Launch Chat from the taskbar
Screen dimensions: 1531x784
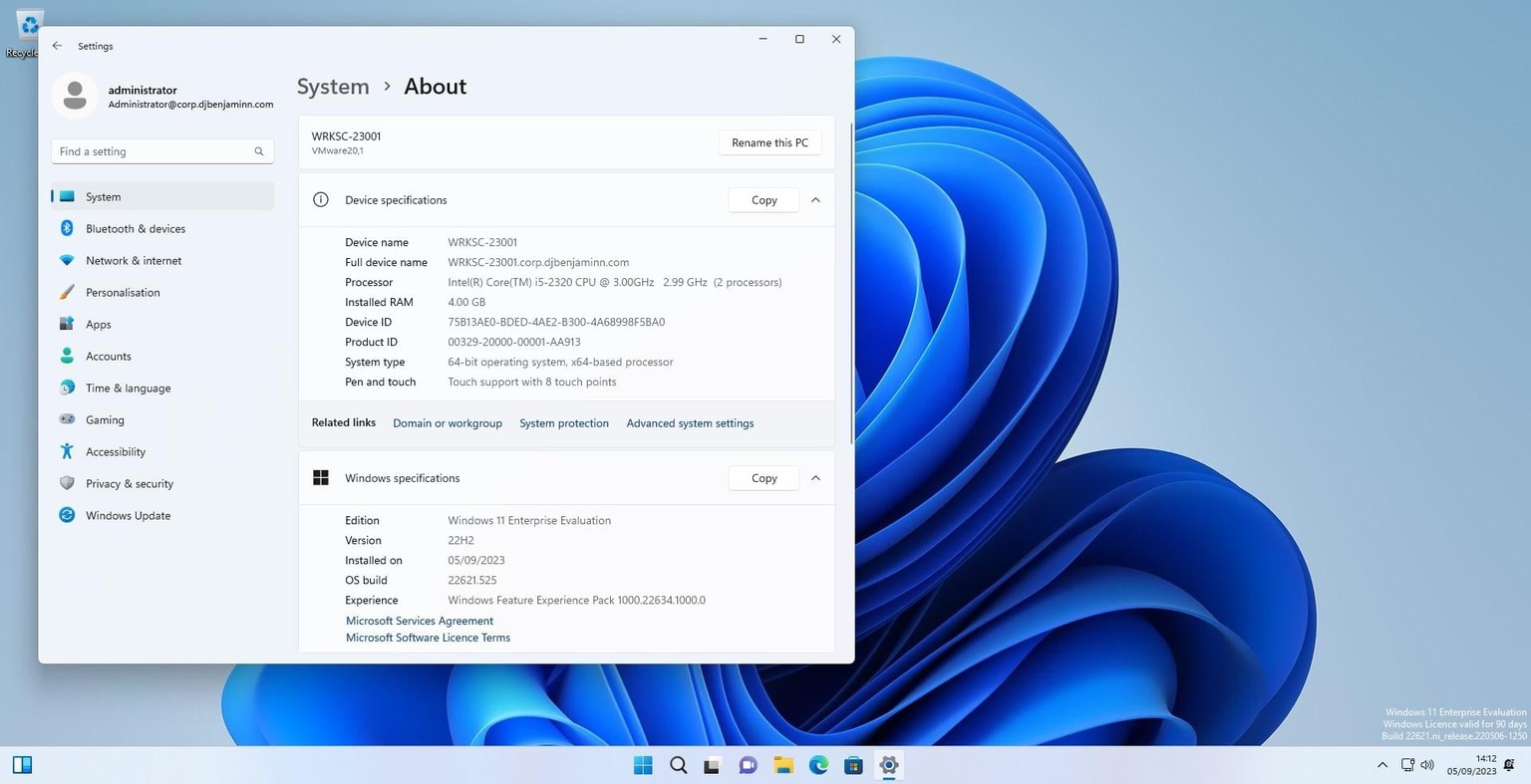tap(748, 765)
